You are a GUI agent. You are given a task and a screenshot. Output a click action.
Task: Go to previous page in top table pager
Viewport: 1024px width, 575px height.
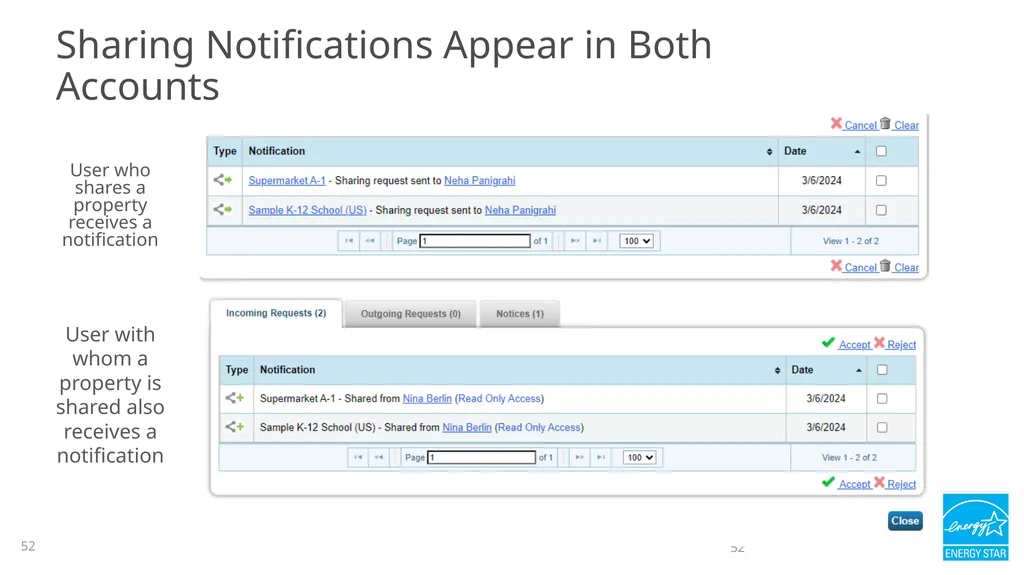click(370, 240)
